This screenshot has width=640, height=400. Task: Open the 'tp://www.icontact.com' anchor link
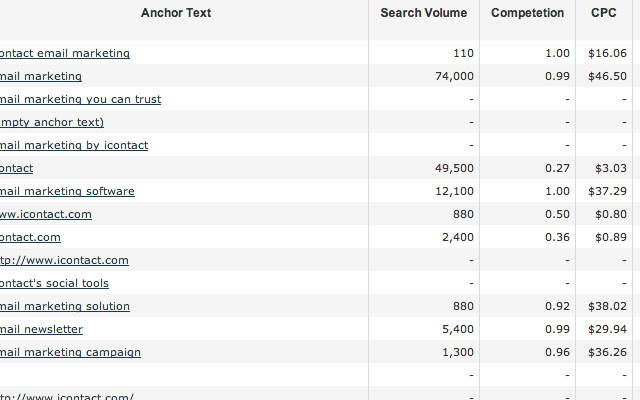coord(64,260)
